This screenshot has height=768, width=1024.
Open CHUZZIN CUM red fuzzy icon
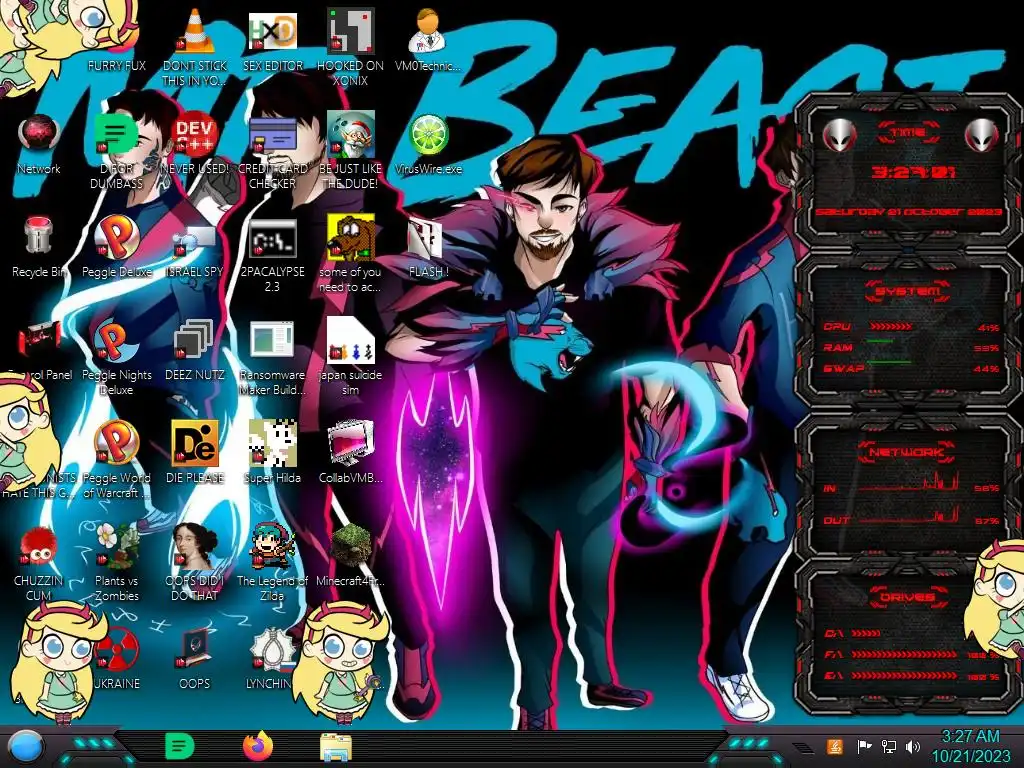click(39, 546)
